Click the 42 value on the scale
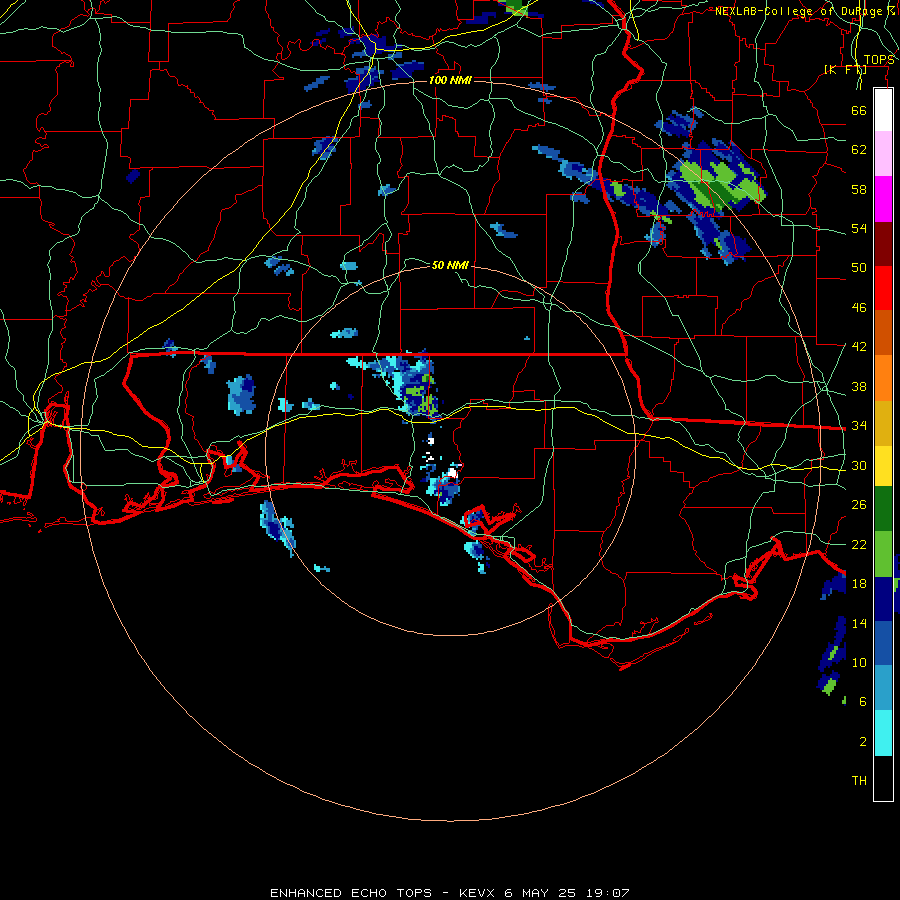This screenshot has width=900, height=900. [859, 347]
